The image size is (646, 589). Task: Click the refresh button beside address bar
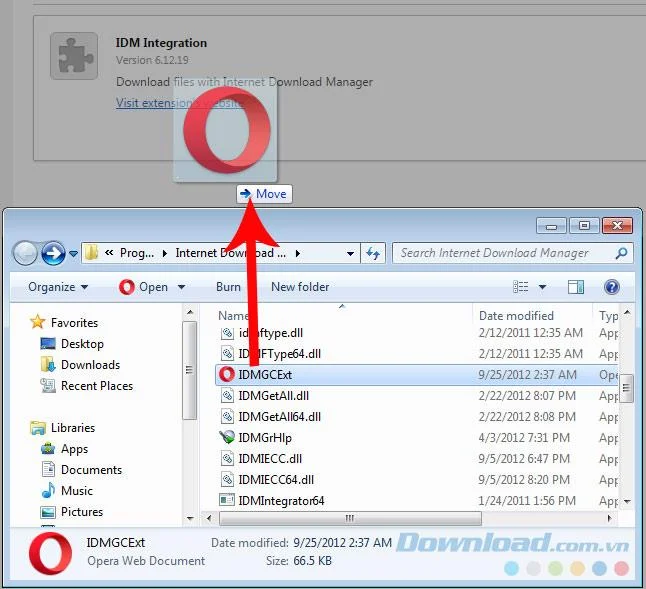point(373,253)
